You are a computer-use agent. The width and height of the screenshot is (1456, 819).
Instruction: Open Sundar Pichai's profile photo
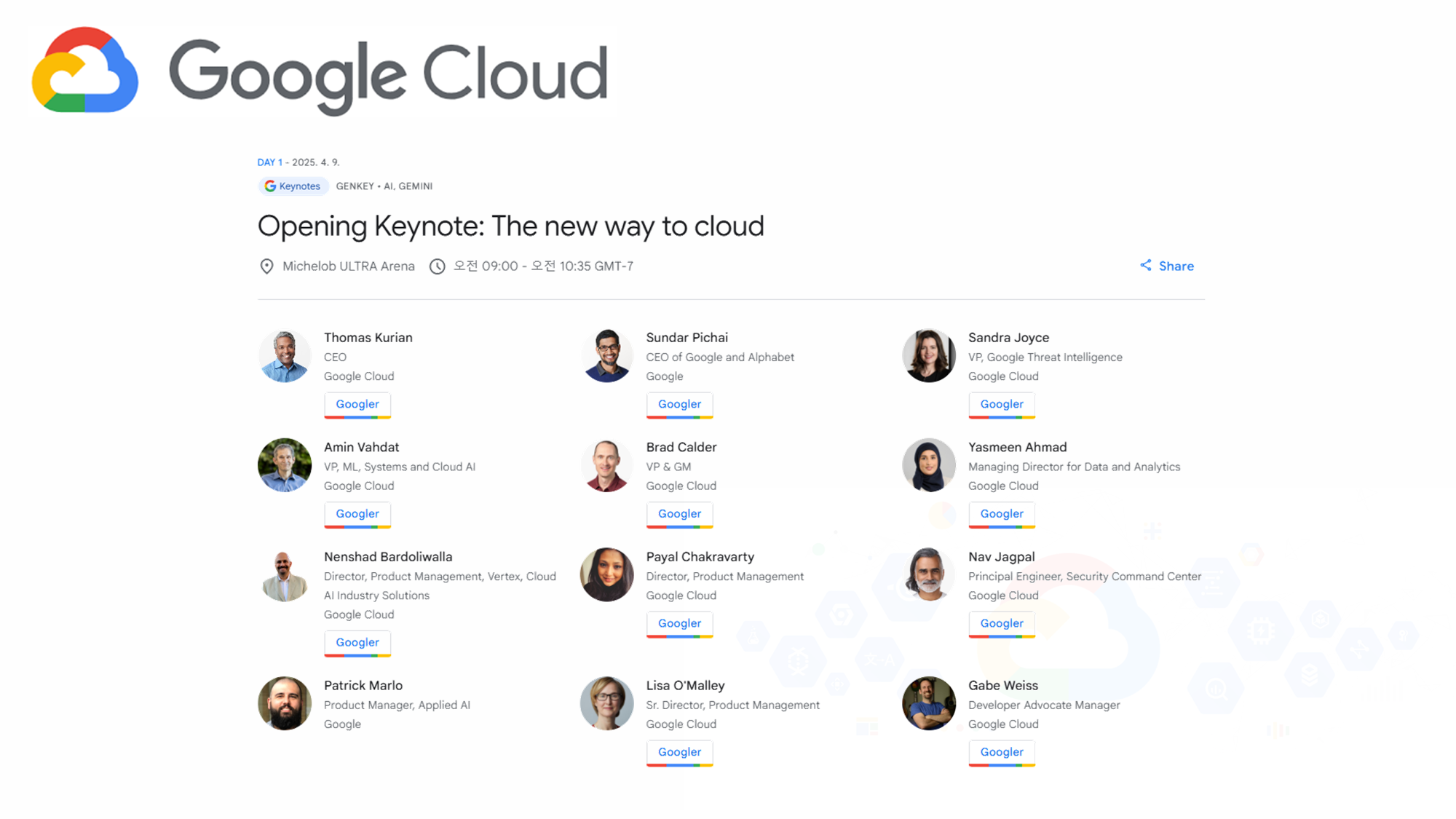click(606, 355)
